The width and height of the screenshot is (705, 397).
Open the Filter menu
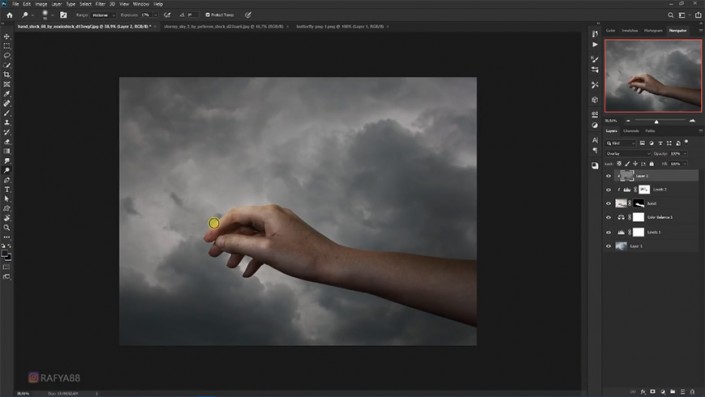point(100,4)
